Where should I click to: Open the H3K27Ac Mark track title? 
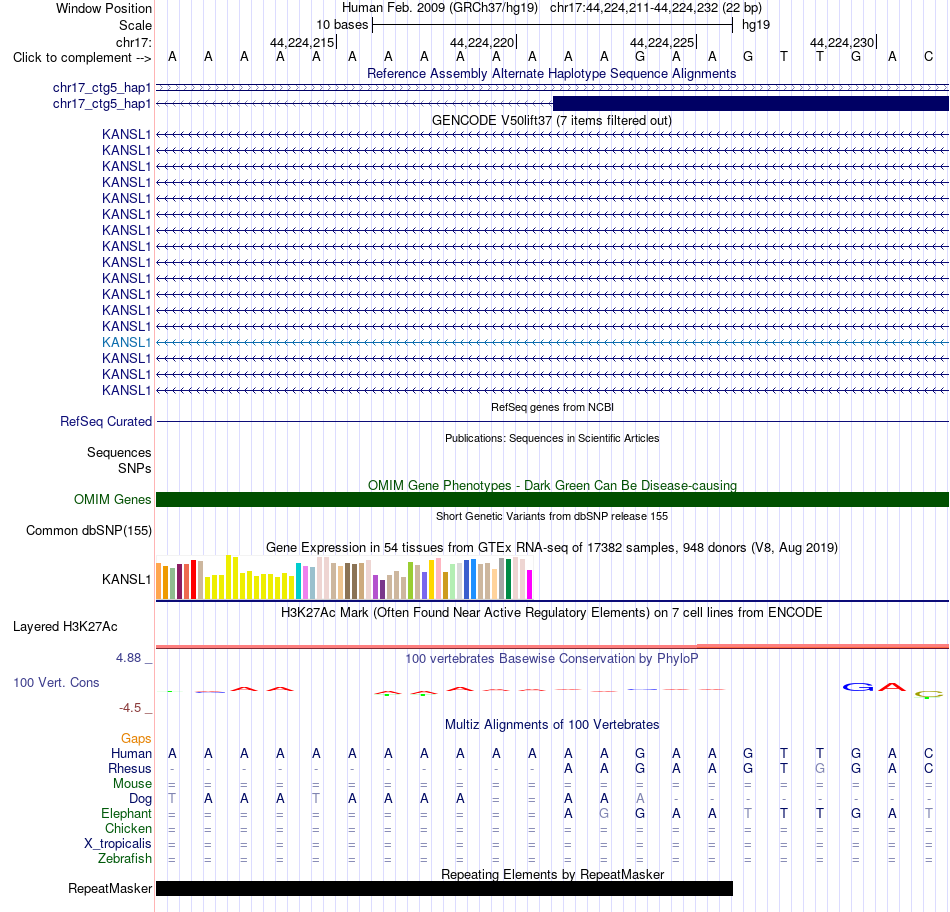(x=551, y=613)
